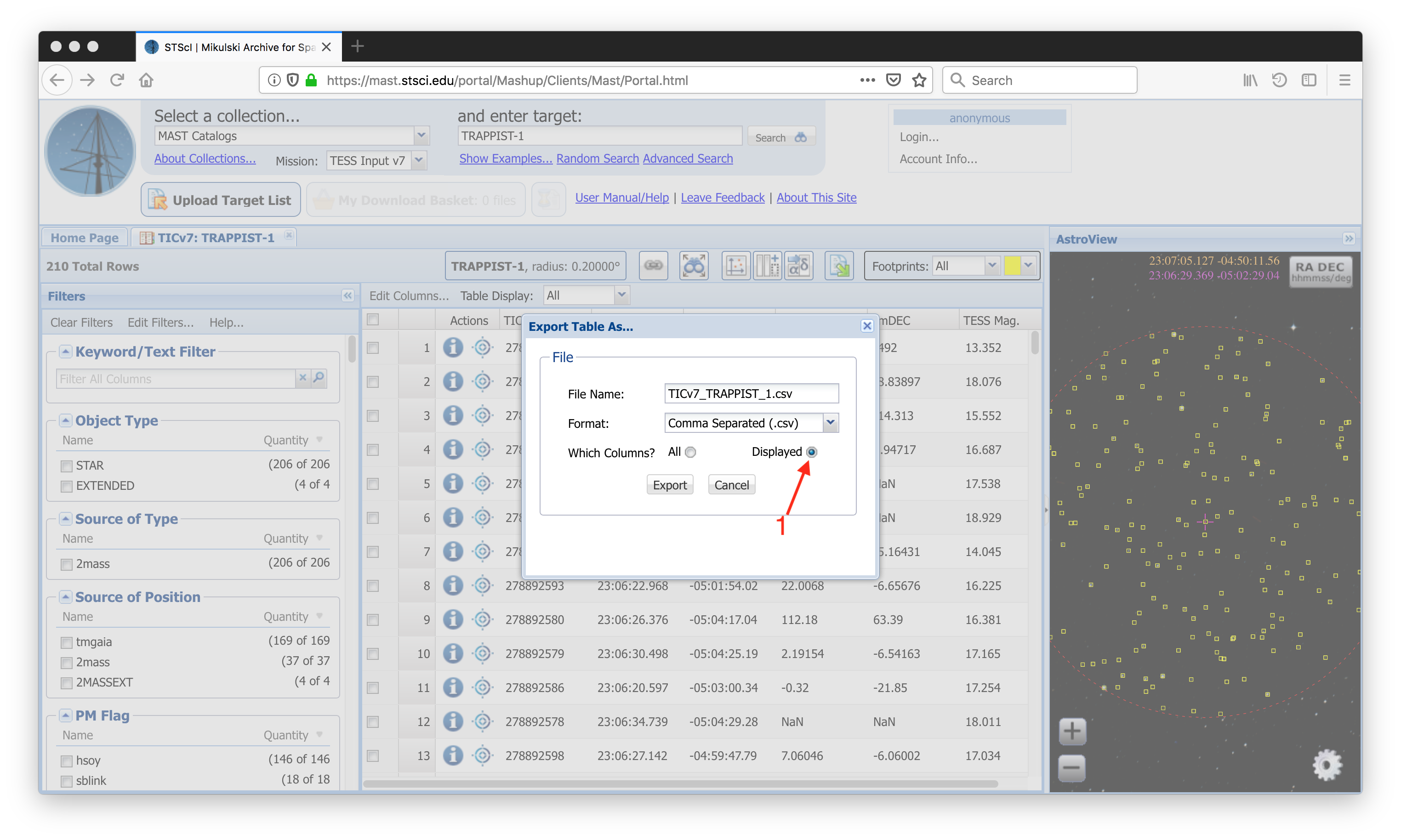
Task: Open the User Manual/Help link
Action: point(622,198)
